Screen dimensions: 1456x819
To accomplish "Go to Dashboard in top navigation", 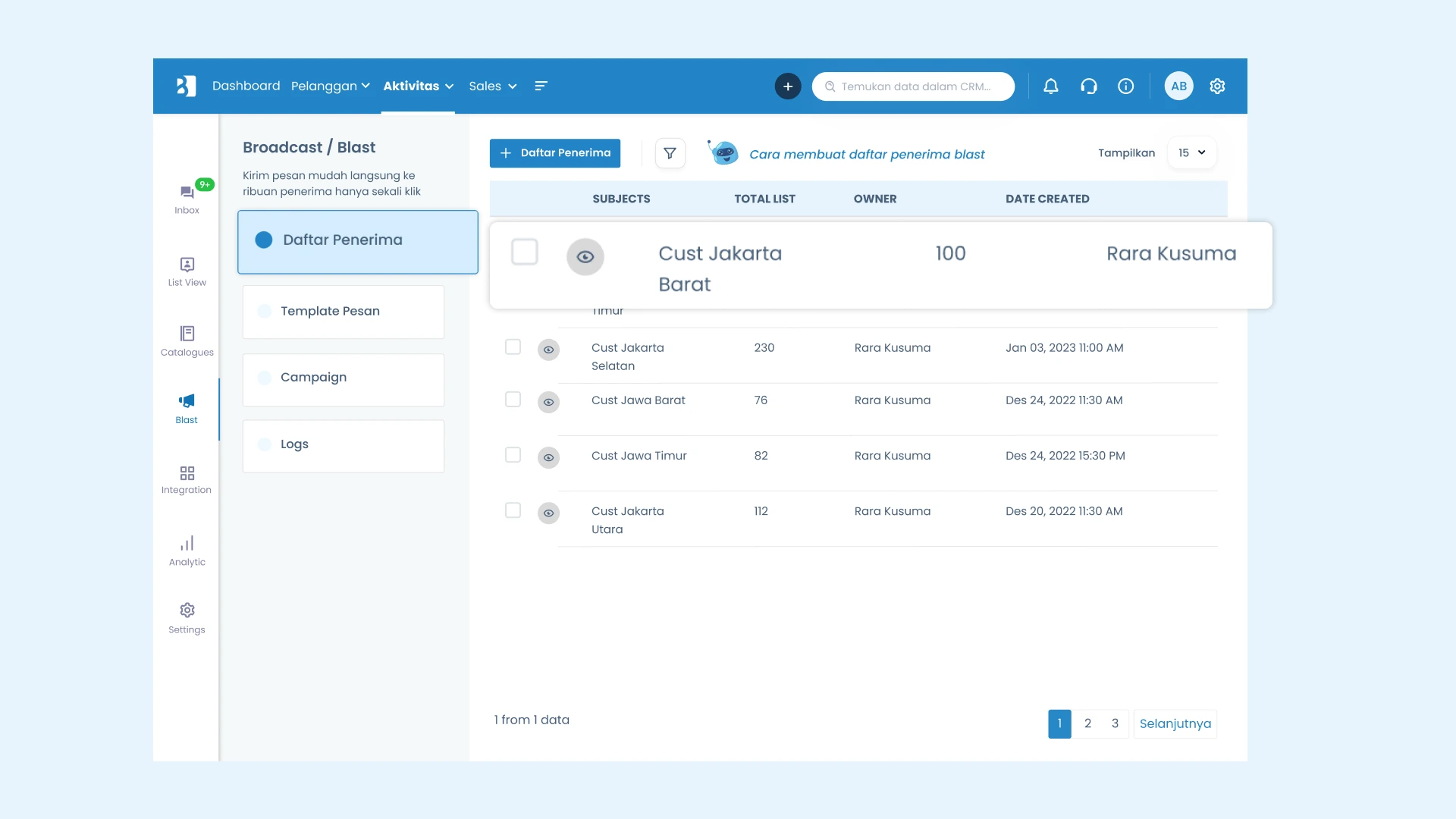I will (x=246, y=86).
